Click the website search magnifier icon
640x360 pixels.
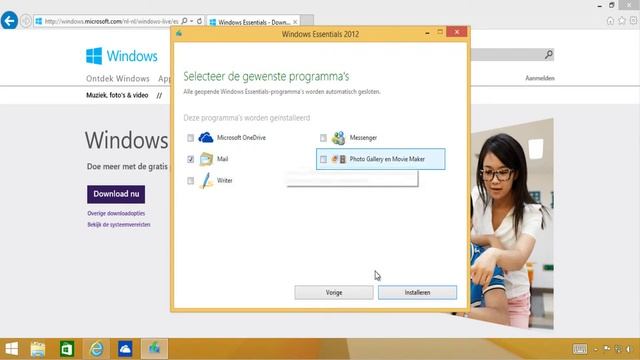(x=549, y=54)
